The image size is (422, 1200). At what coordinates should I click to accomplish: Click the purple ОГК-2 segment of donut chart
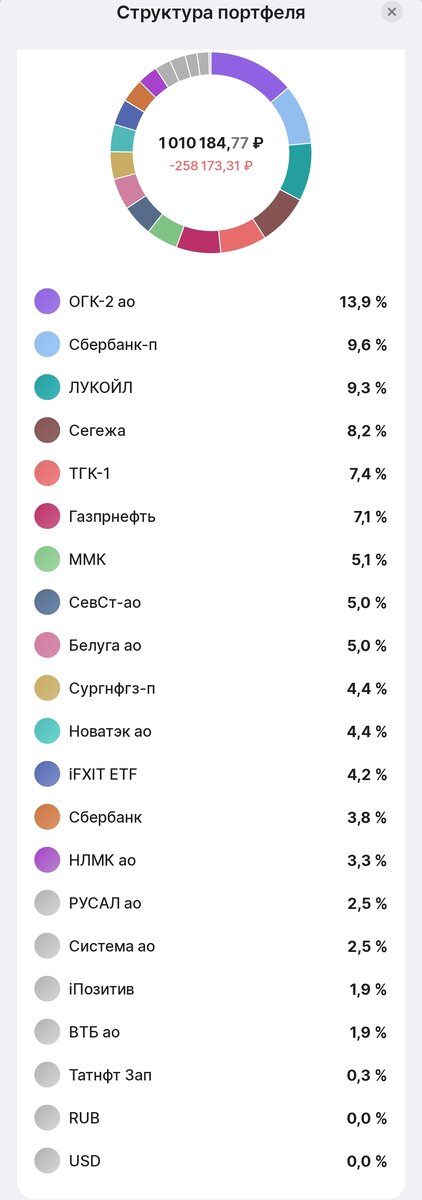pos(251,74)
